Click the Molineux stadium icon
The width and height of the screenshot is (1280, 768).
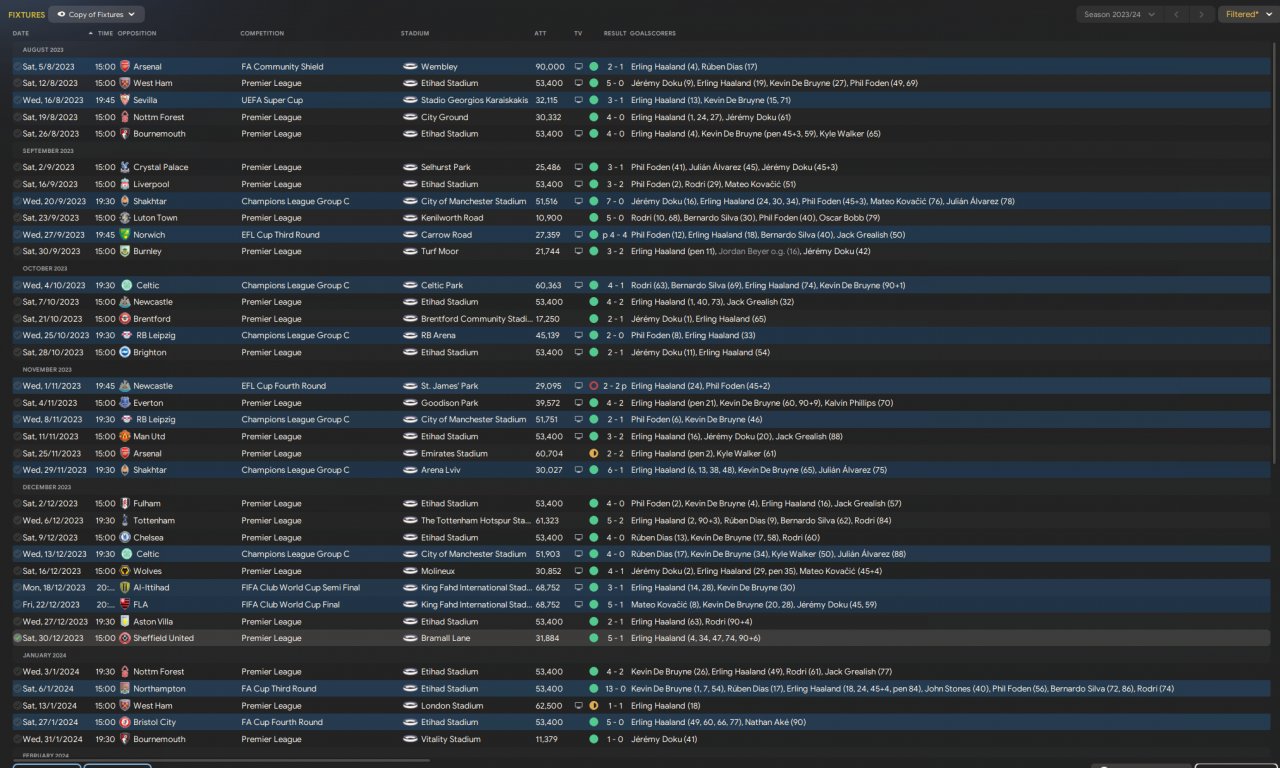pos(410,571)
